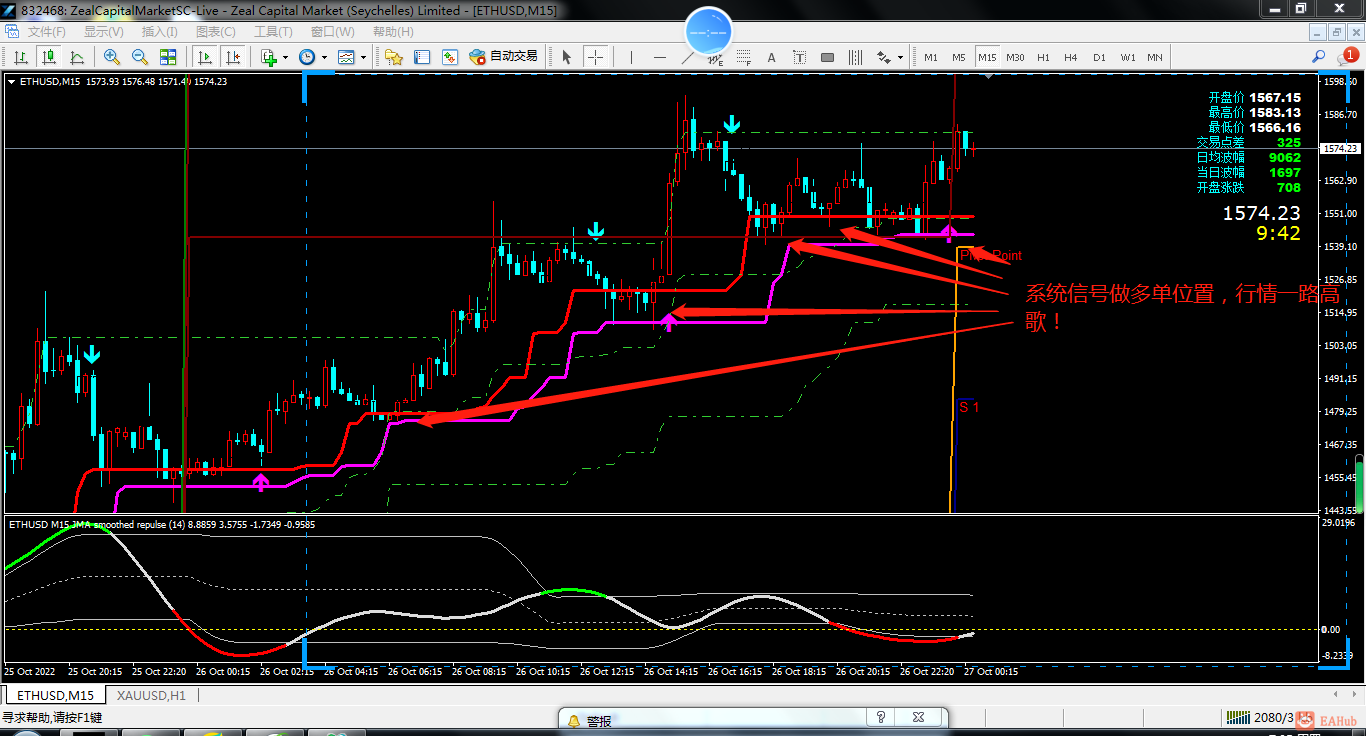This screenshot has height=736, width=1366.
Task: Open the 图表(C) menu
Action: point(216,32)
